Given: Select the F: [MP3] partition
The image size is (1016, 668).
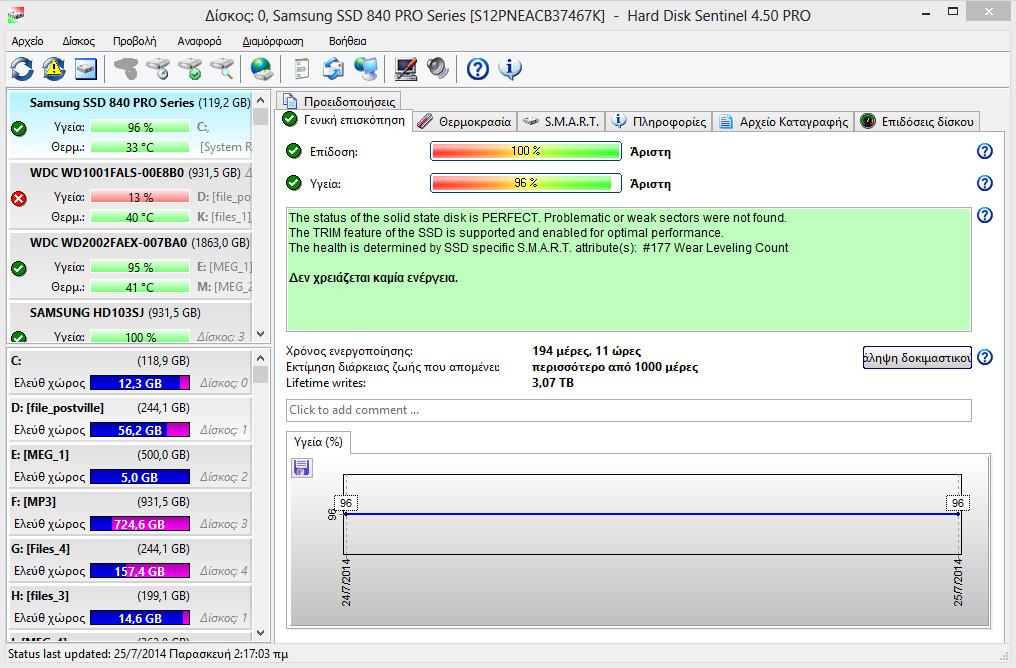Looking at the screenshot, I should pos(130,513).
